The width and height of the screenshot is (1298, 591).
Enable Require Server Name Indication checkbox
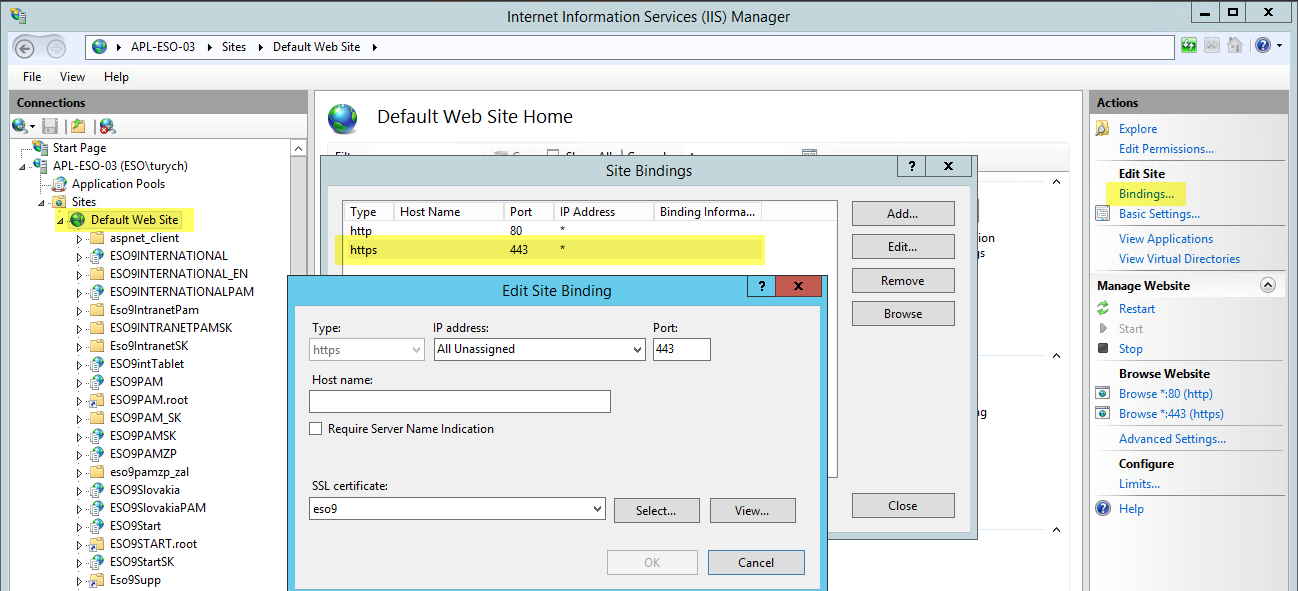(x=316, y=429)
